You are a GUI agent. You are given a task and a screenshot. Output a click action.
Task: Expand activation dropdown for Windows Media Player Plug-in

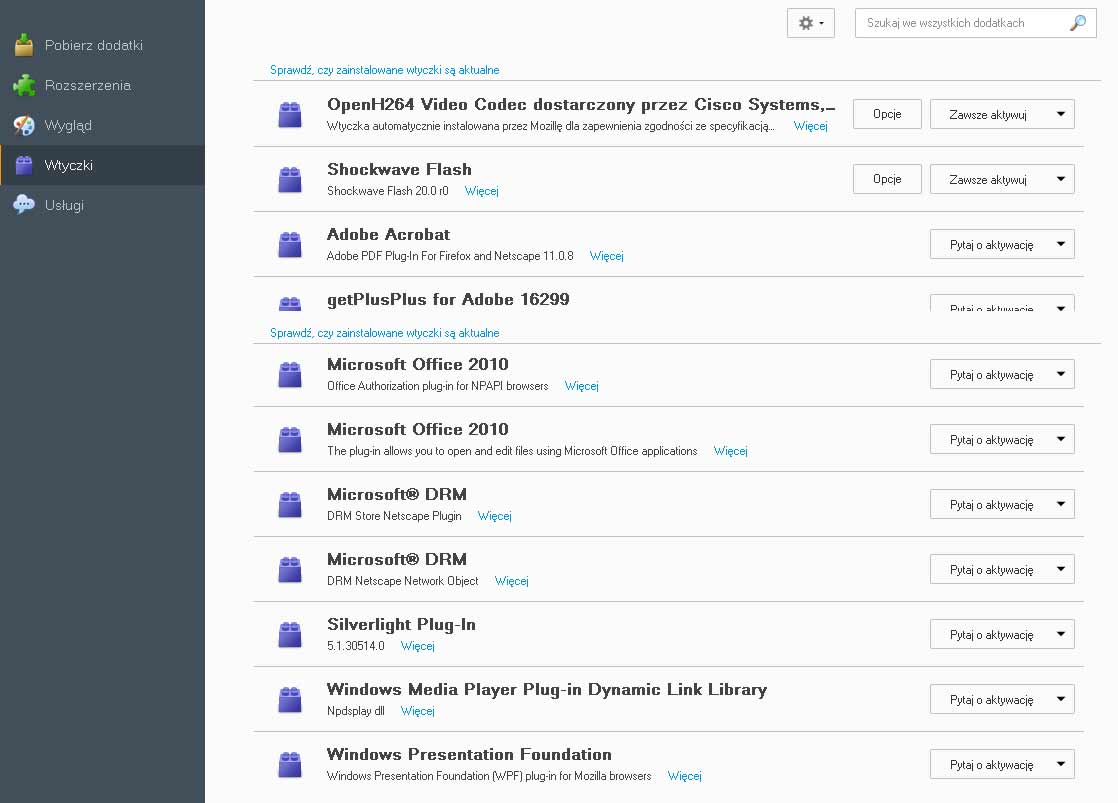(x=1002, y=699)
